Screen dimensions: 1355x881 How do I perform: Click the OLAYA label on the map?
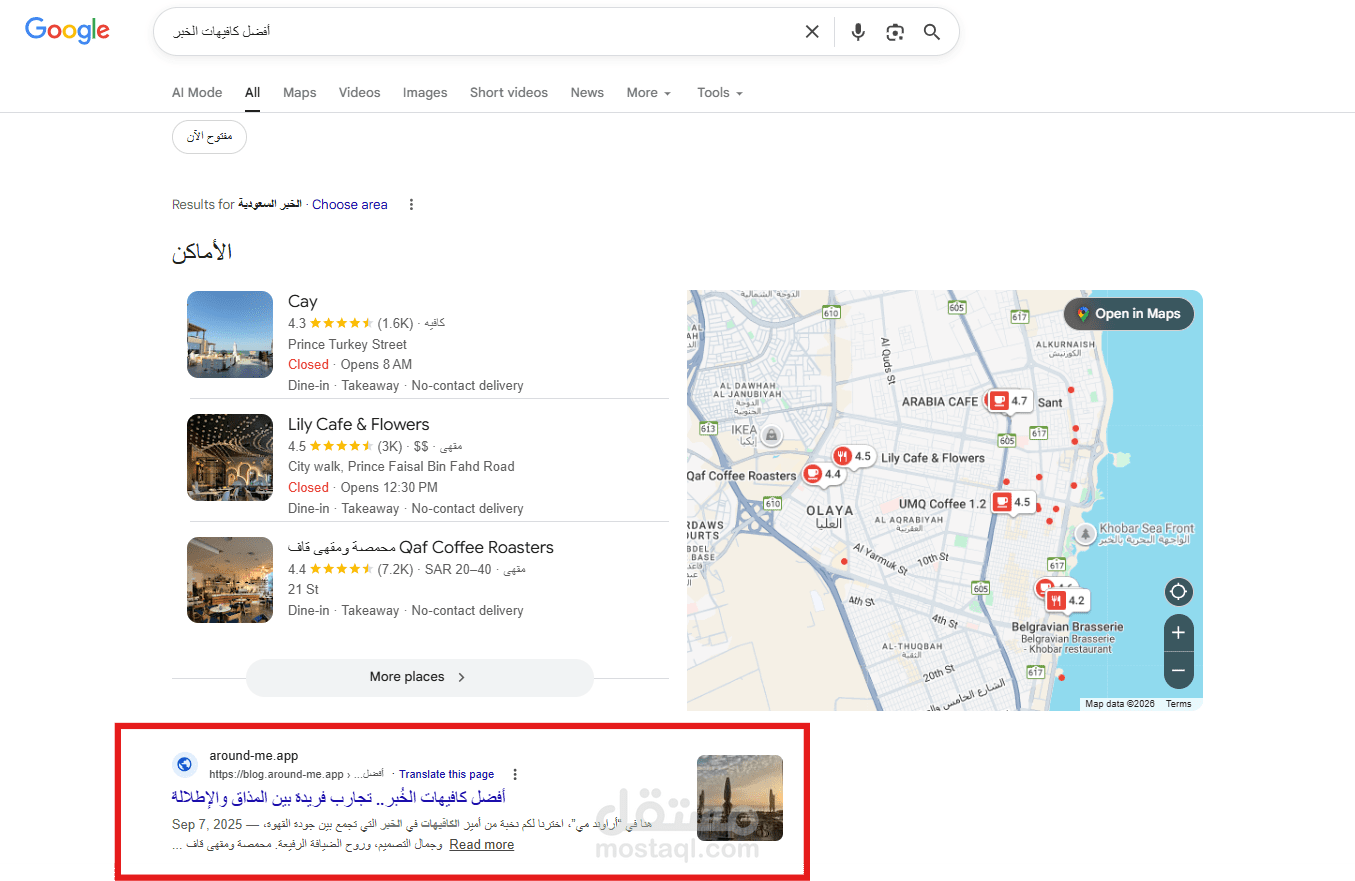(x=830, y=510)
